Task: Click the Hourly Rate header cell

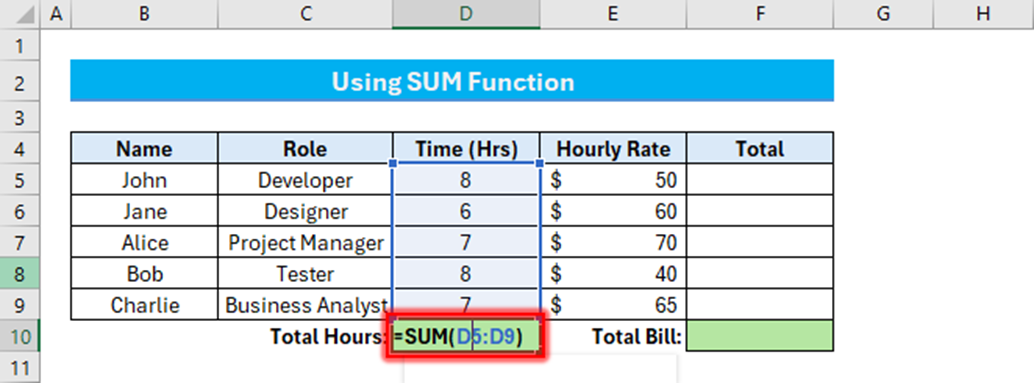Action: tap(613, 149)
